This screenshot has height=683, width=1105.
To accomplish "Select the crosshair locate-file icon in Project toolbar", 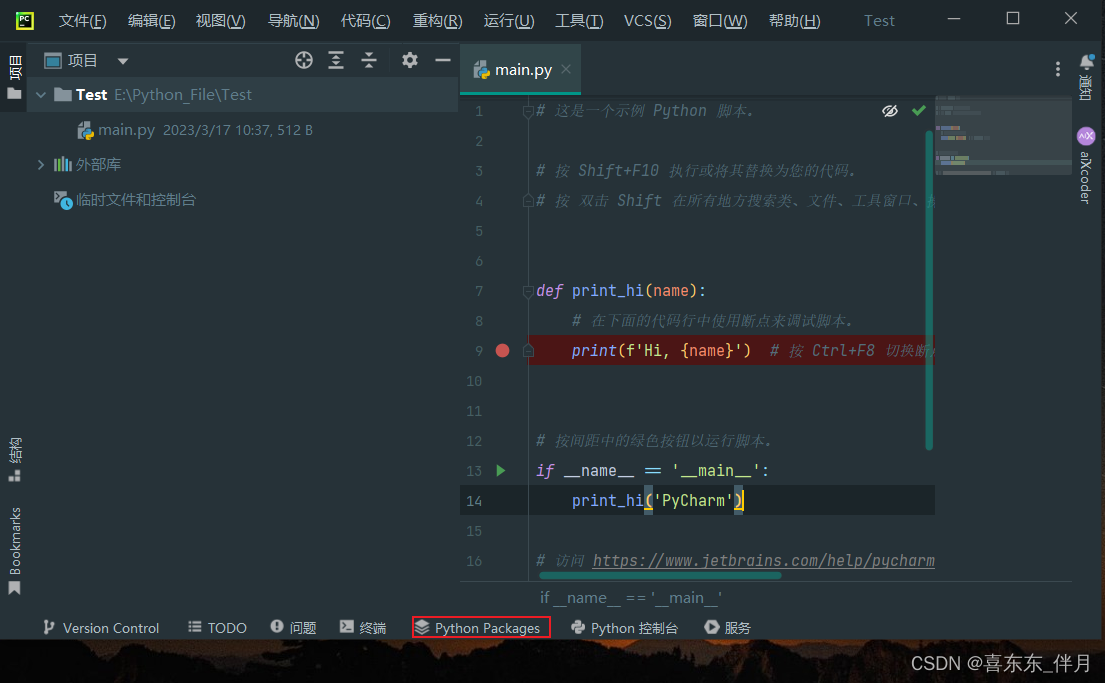I will tap(303, 60).
